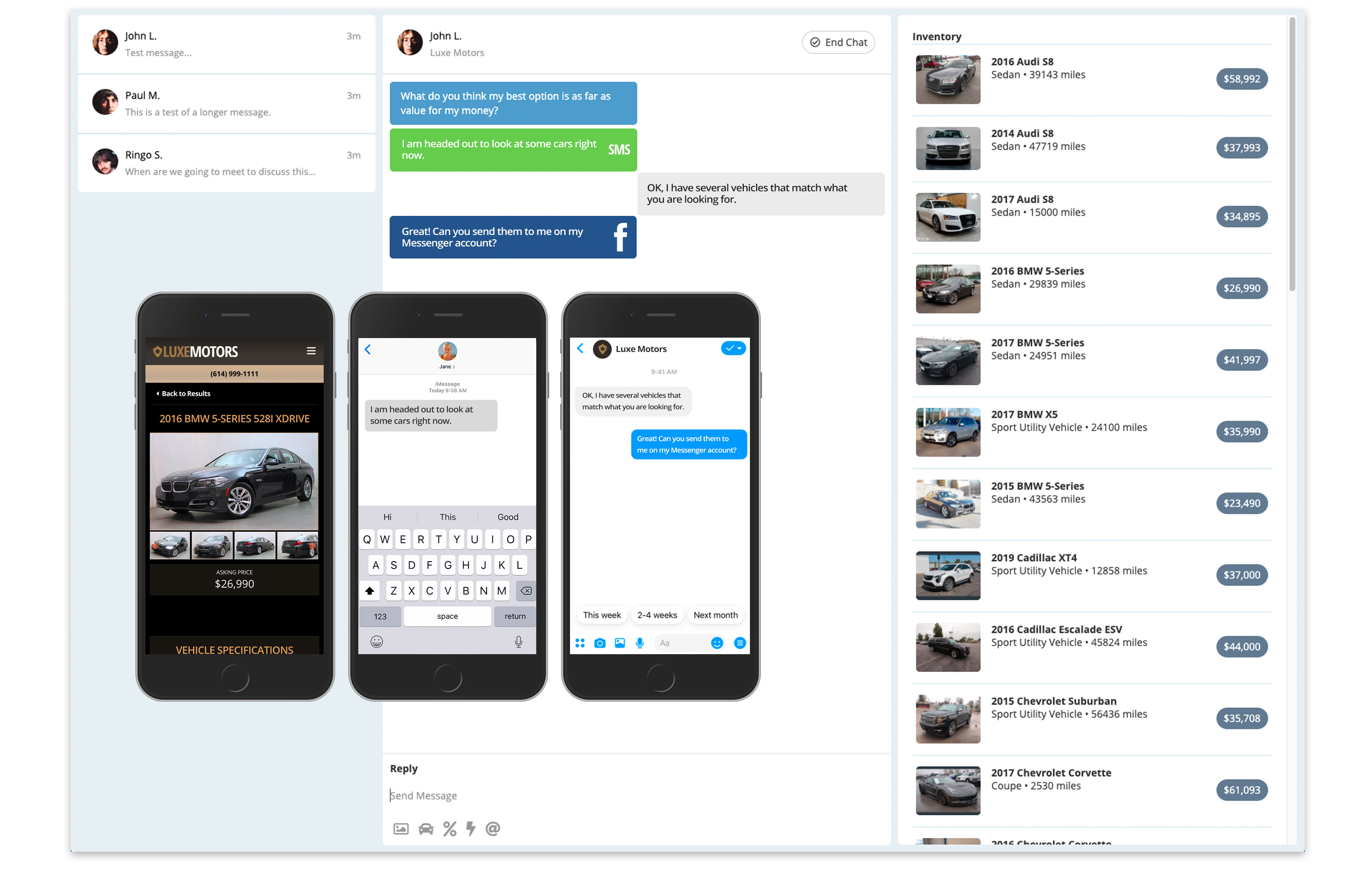Click the inventory panel scrollbar

pyautogui.click(x=1292, y=154)
